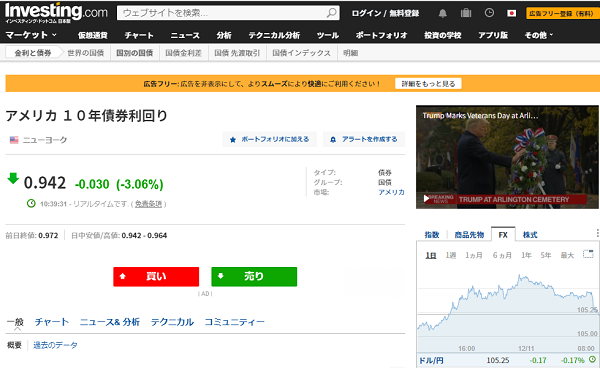Click the realtime clock icon beside 10:39:31

pyautogui.click(x=31, y=204)
